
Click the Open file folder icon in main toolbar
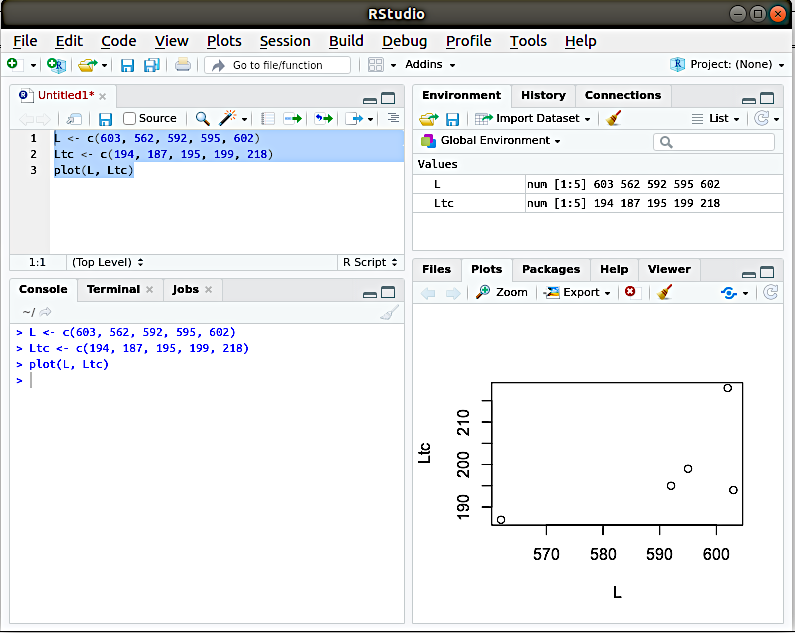point(88,65)
